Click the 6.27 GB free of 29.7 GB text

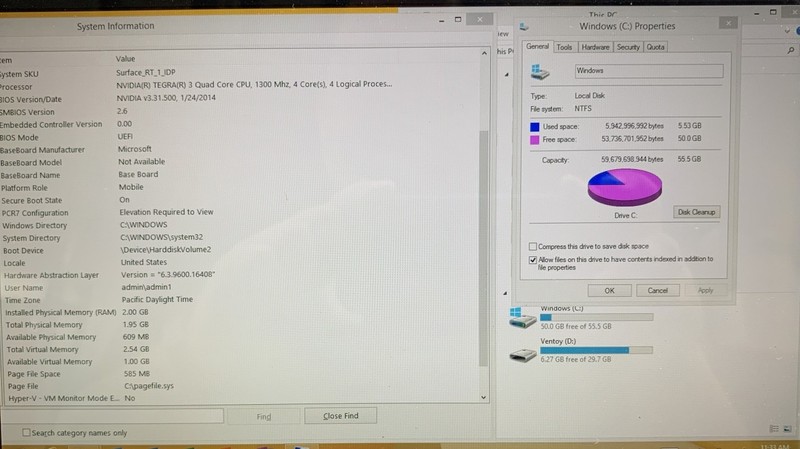coord(576,359)
